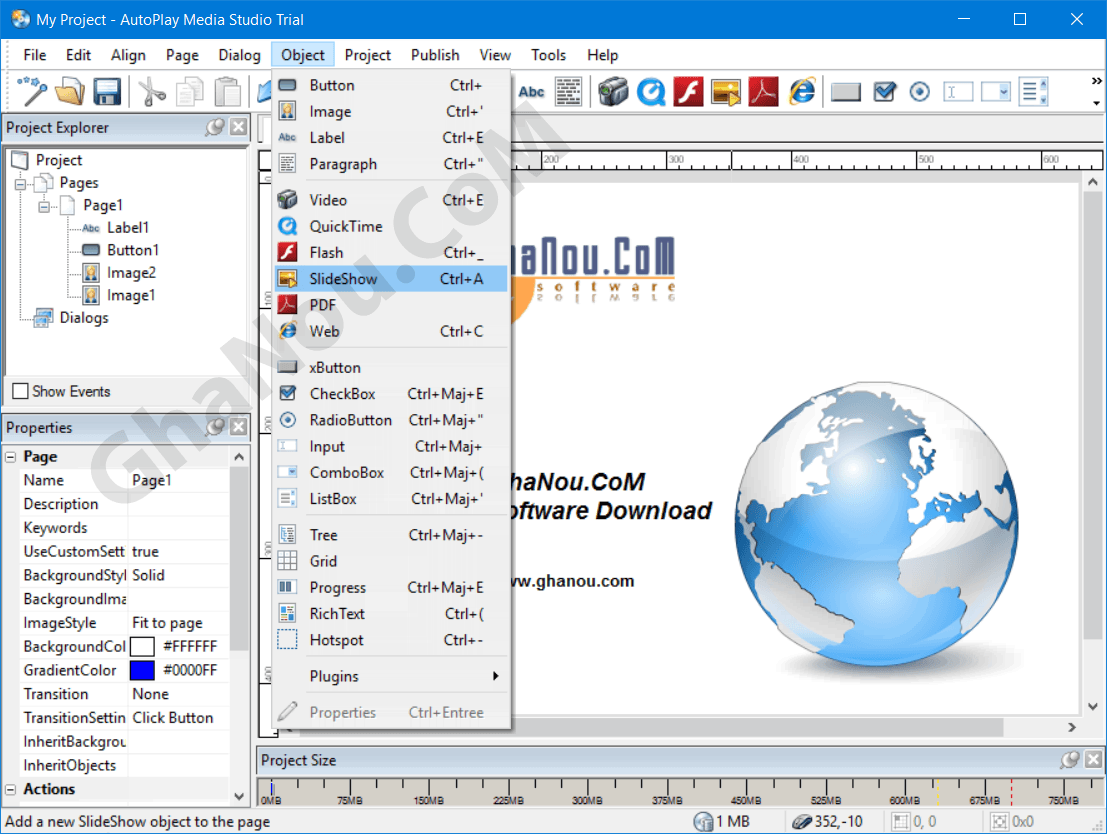Open the Edit menu
The image size is (1107, 834).
(78, 55)
